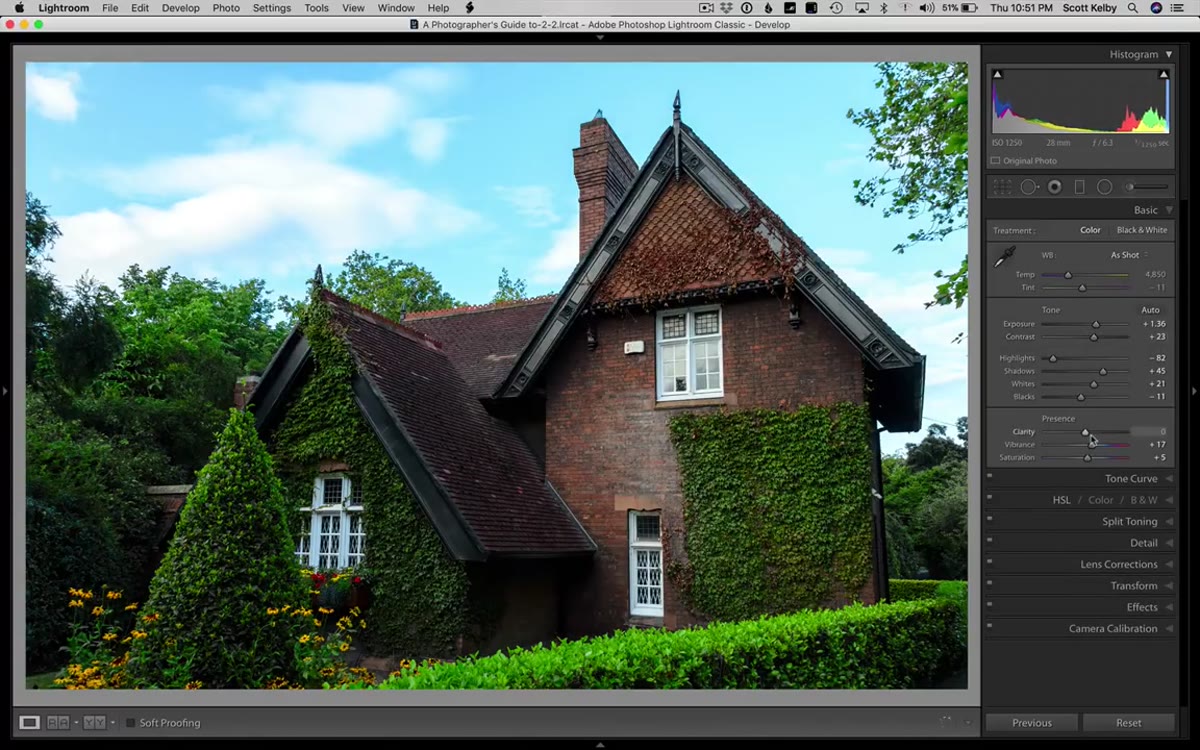The height and width of the screenshot is (750, 1200).
Task: Open Siri from the menu bar
Action: coord(1157,8)
